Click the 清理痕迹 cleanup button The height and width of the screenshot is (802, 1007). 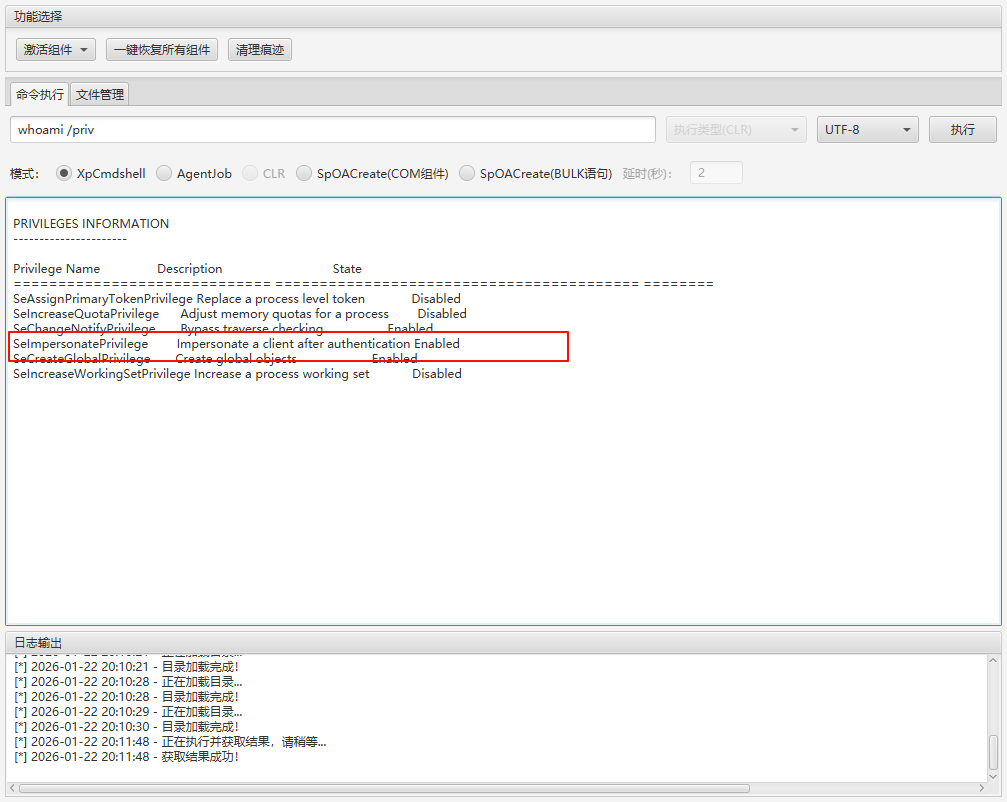259,49
